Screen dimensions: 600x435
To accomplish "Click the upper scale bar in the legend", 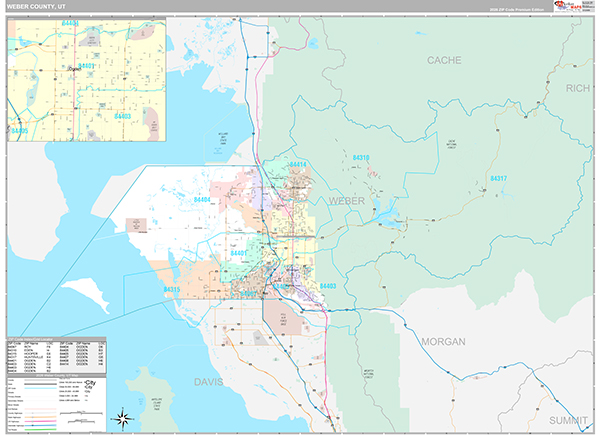I will pyautogui.click(x=82, y=413).
